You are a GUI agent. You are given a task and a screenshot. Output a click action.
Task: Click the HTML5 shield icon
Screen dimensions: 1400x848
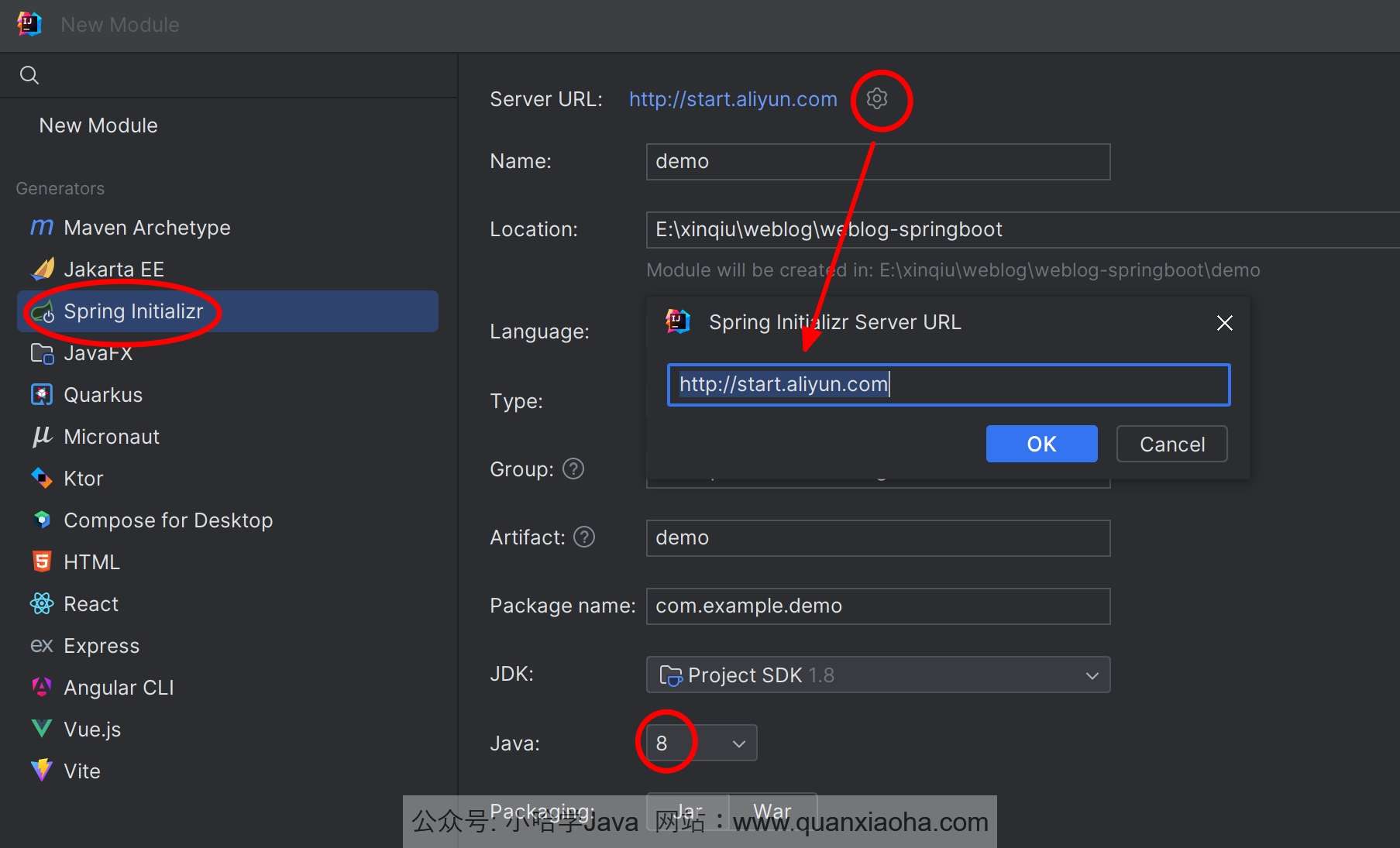coord(42,561)
